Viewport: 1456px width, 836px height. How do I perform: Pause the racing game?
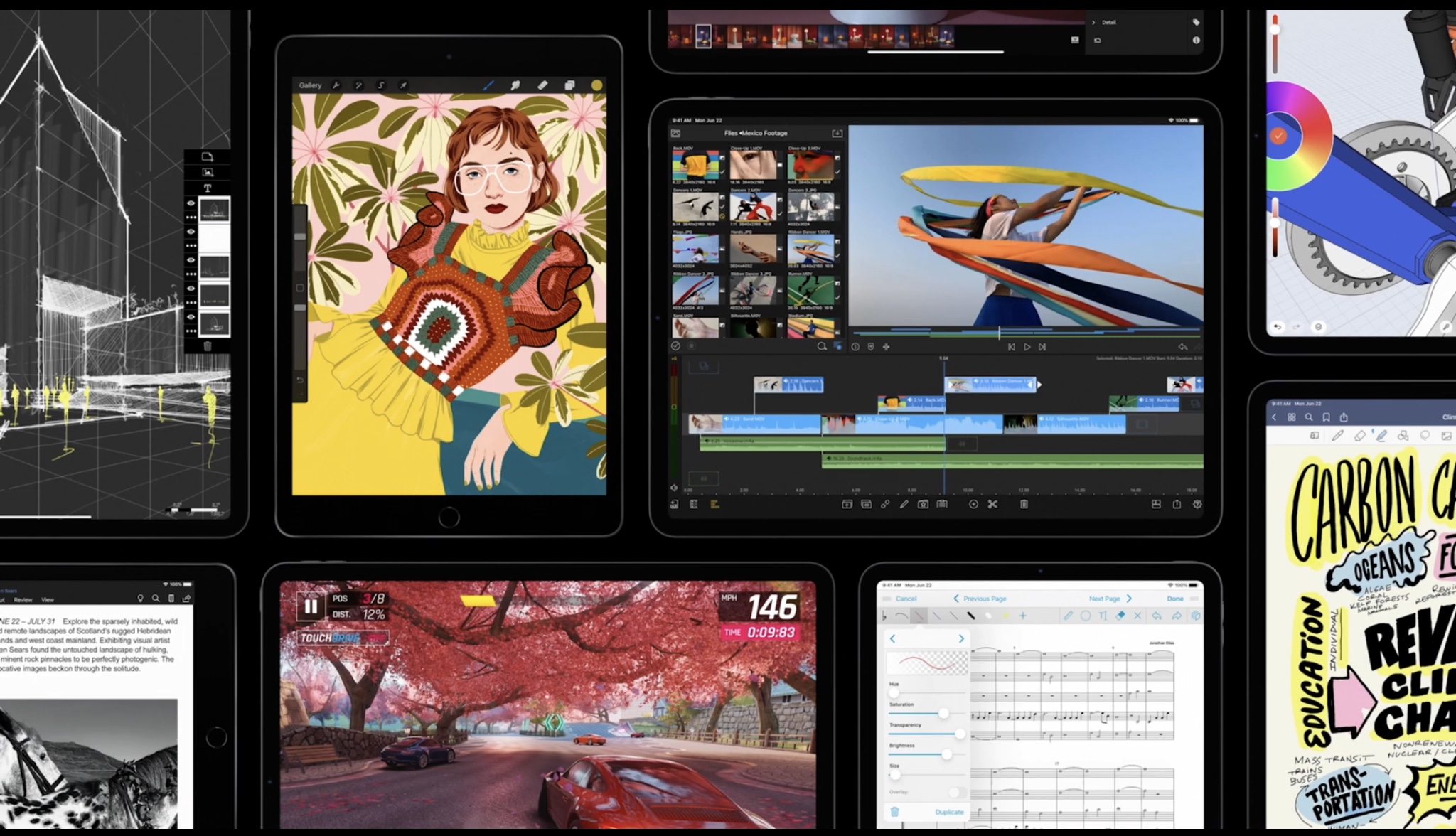coord(311,606)
